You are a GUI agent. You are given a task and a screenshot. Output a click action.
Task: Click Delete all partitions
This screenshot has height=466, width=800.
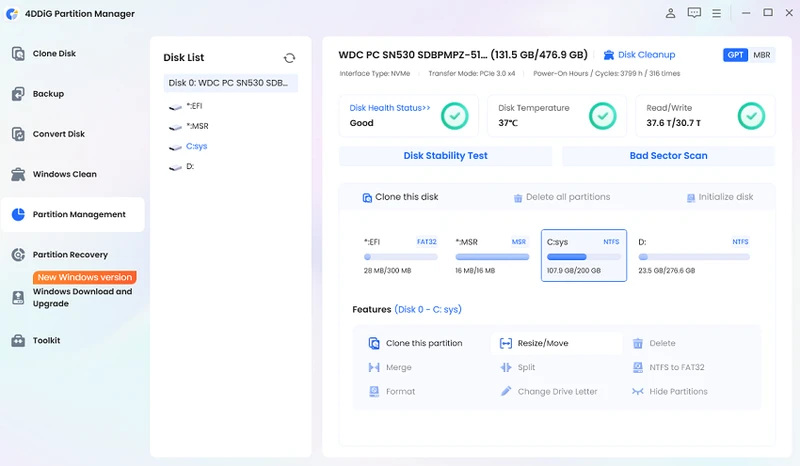click(562, 197)
